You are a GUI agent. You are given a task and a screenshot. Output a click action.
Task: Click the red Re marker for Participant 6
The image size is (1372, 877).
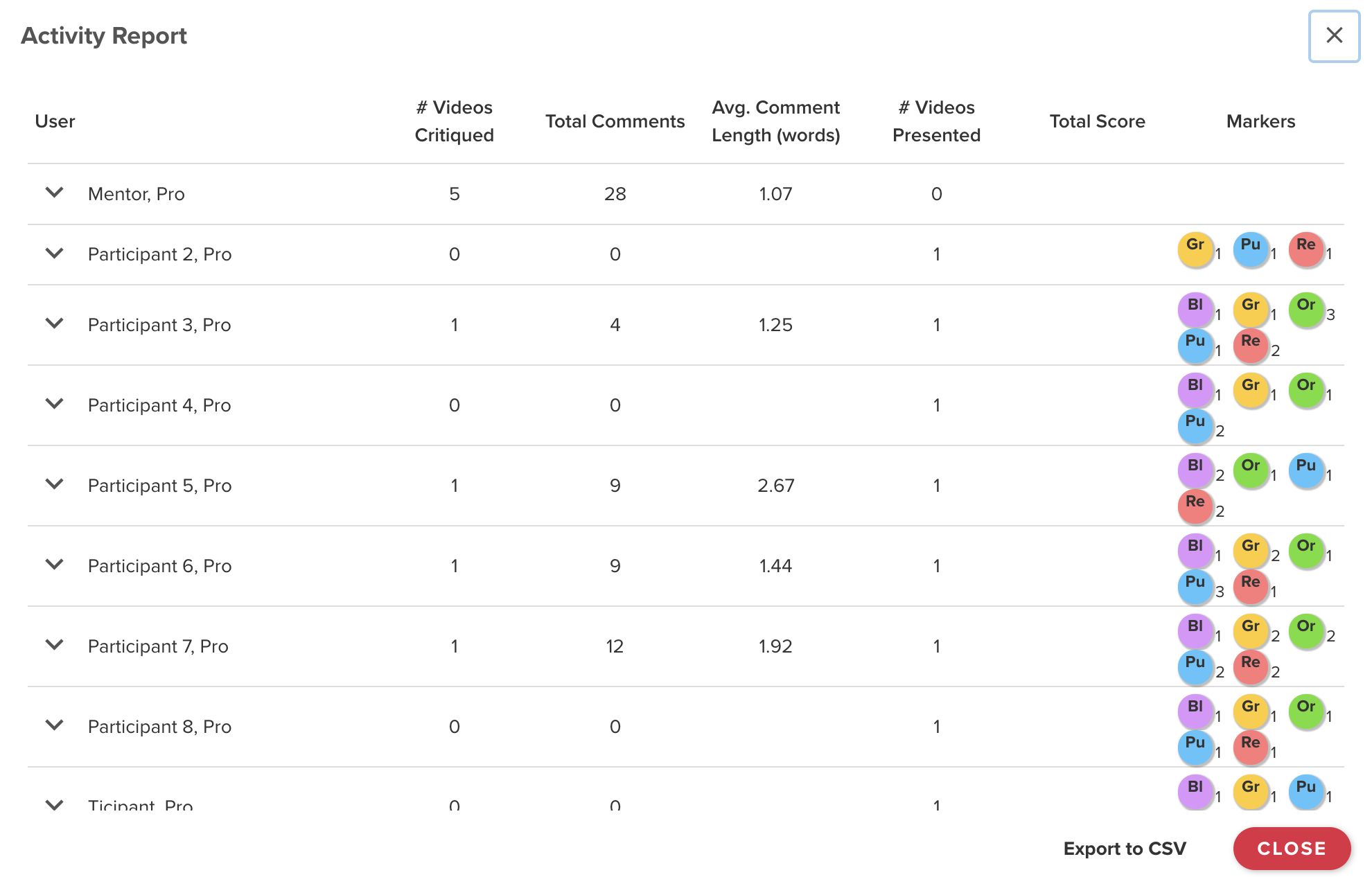coord(1251,587)
